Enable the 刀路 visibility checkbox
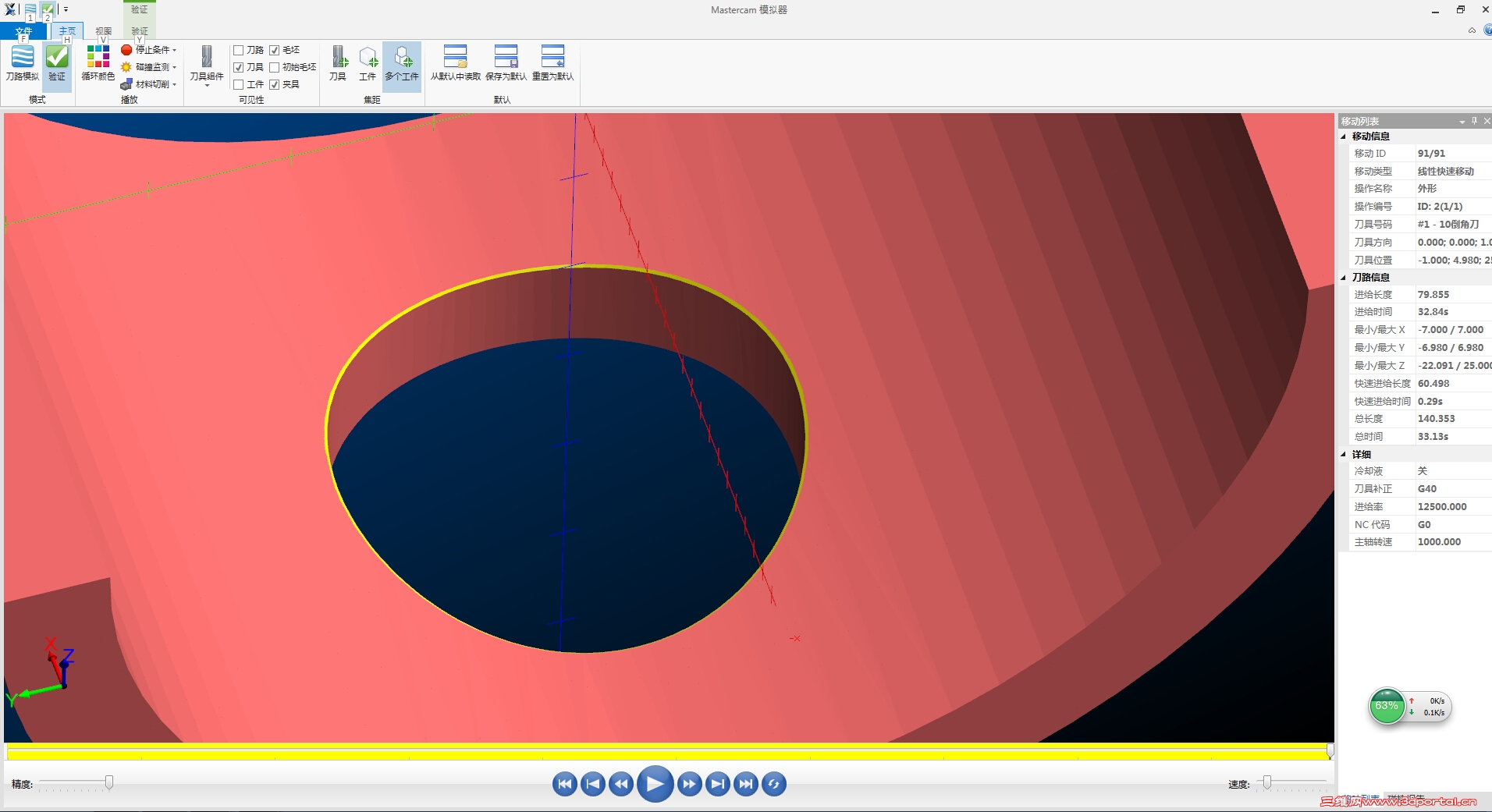 239,50
